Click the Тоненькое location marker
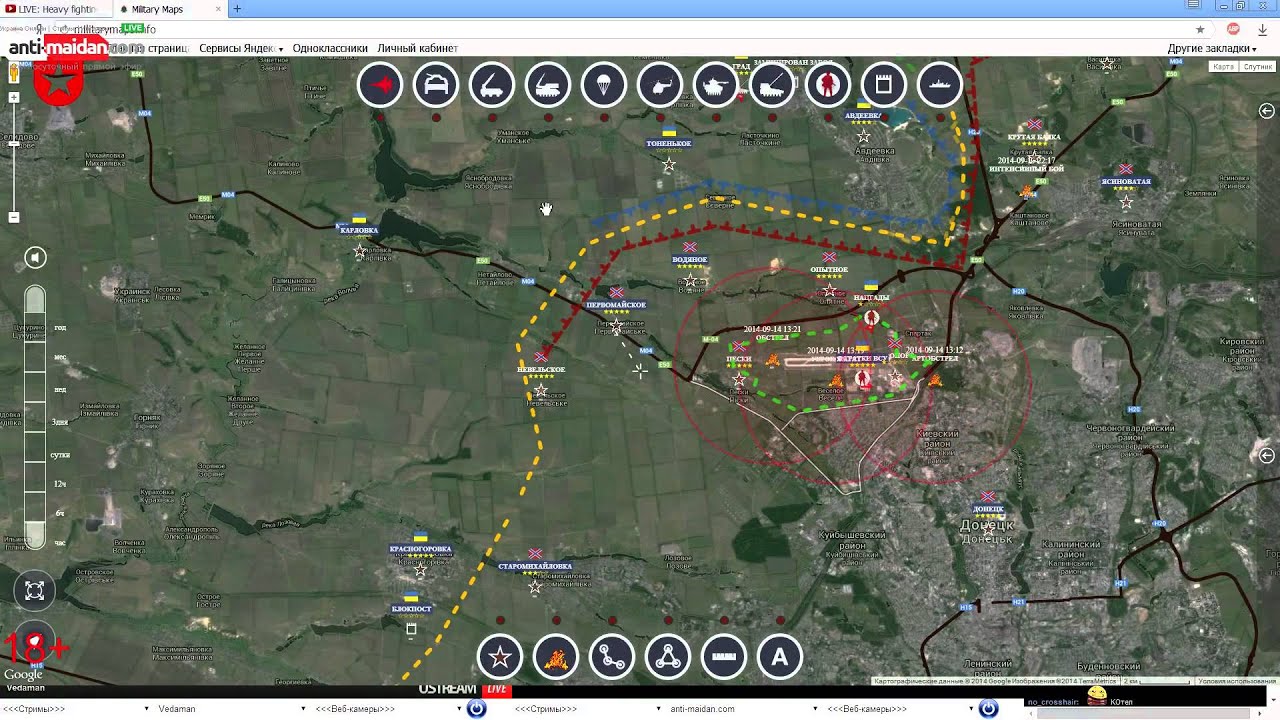The width and height of the screenshot is (1280, 720). click(669, 164)
